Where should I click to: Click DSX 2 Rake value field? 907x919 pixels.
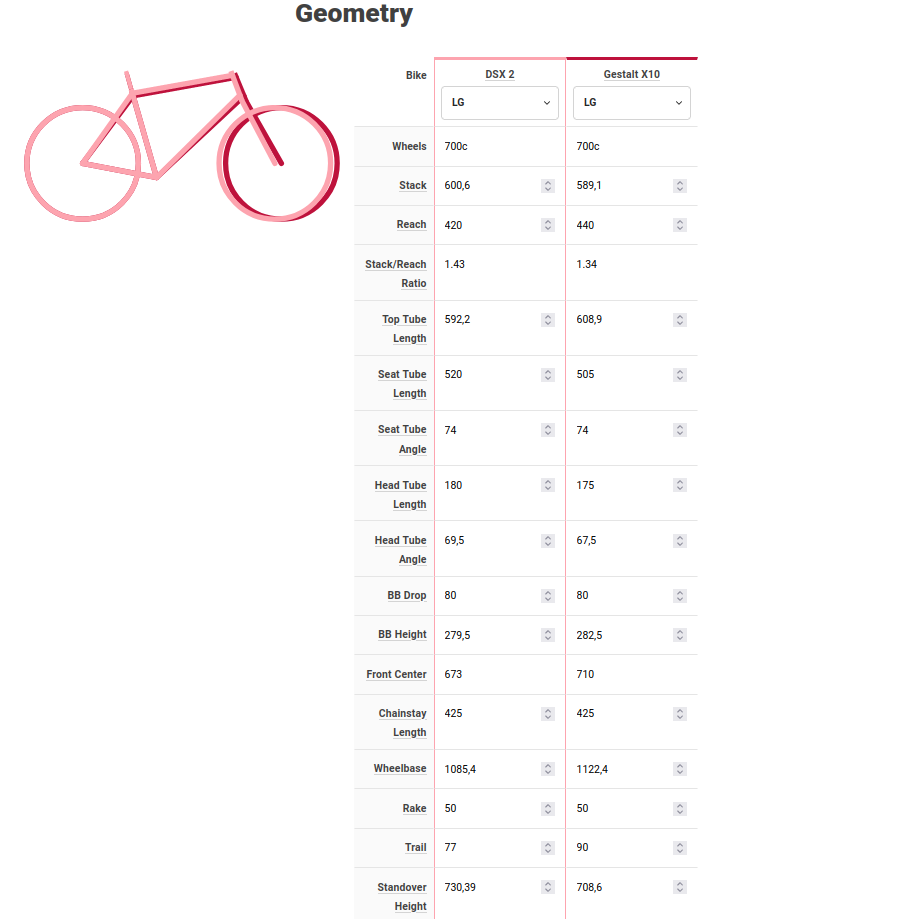(x=490, y=808)
